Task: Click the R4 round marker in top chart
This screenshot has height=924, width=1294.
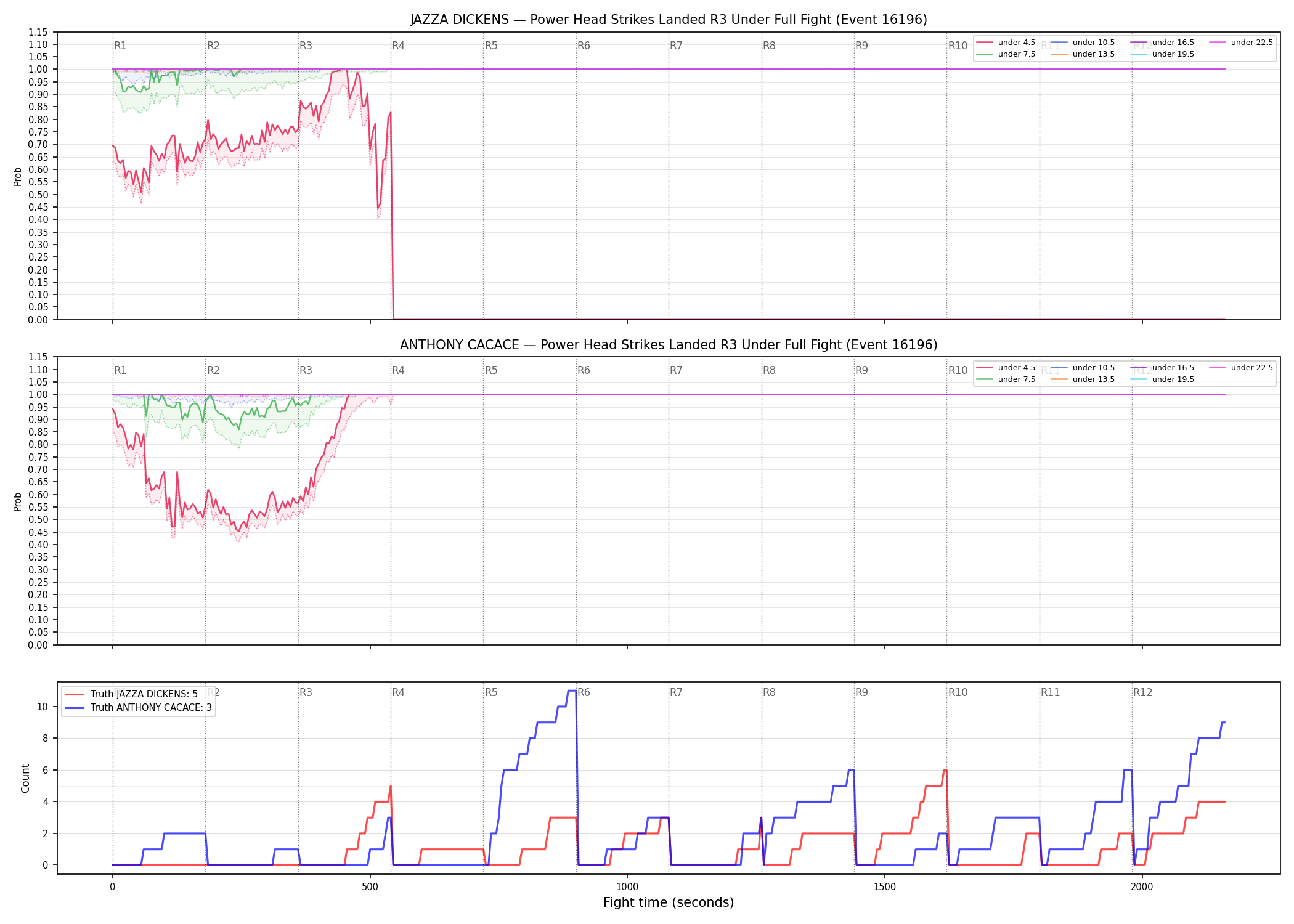Action: click(398, 46)
